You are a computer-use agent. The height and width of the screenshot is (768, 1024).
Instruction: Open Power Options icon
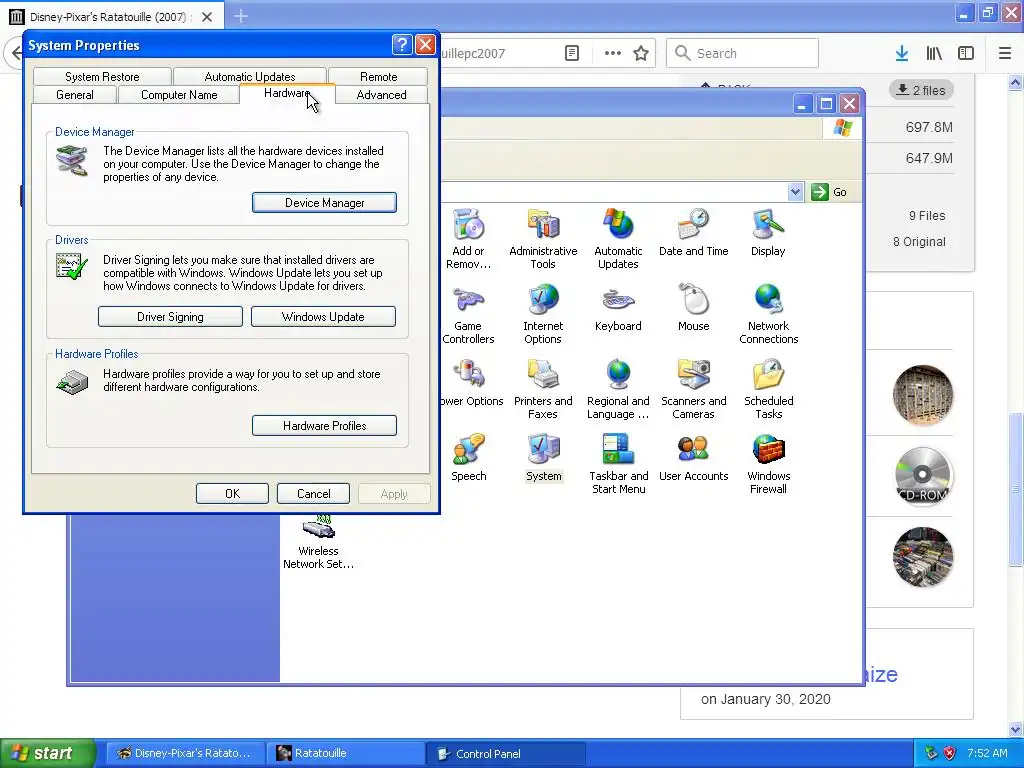click(470, 383)
